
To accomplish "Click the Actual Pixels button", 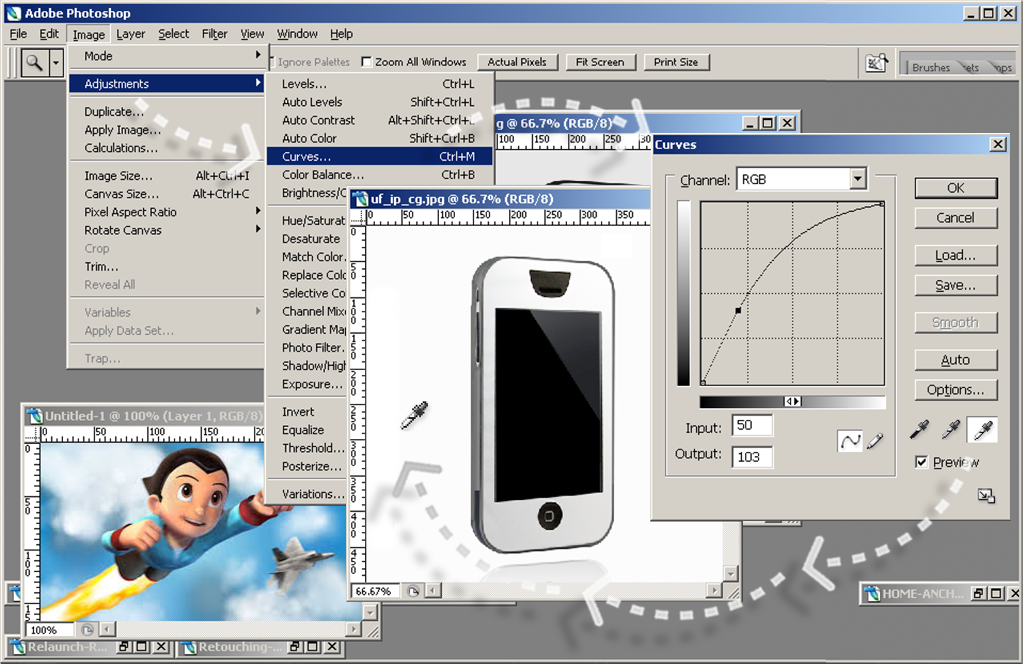I will pos(517,62).
